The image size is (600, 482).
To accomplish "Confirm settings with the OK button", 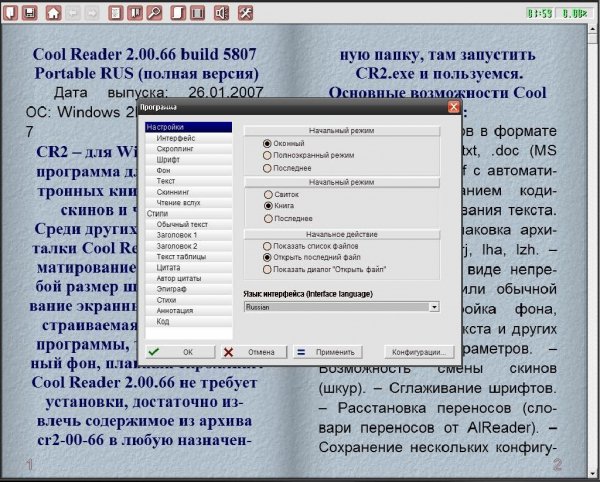I will coord(180,352).
